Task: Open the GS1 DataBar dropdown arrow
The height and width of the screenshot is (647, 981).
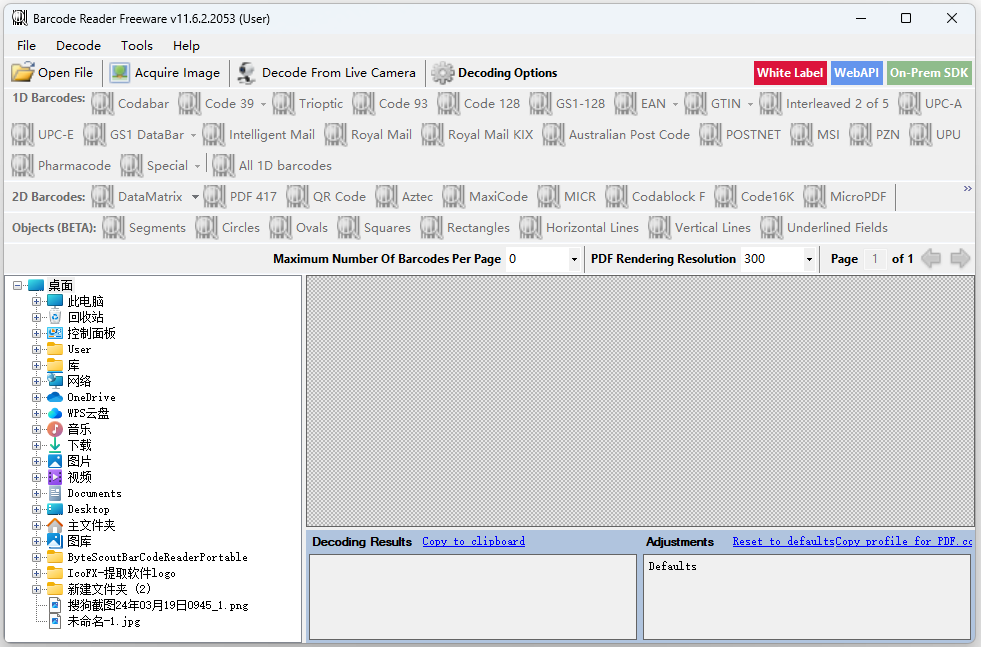Action: (x=193, y=135)
